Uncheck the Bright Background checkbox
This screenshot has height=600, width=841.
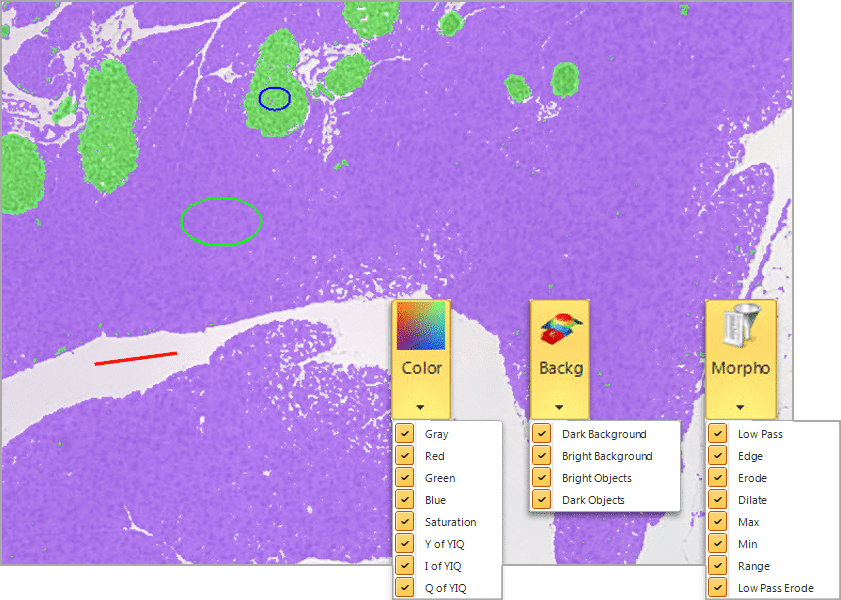click(542, 456)
